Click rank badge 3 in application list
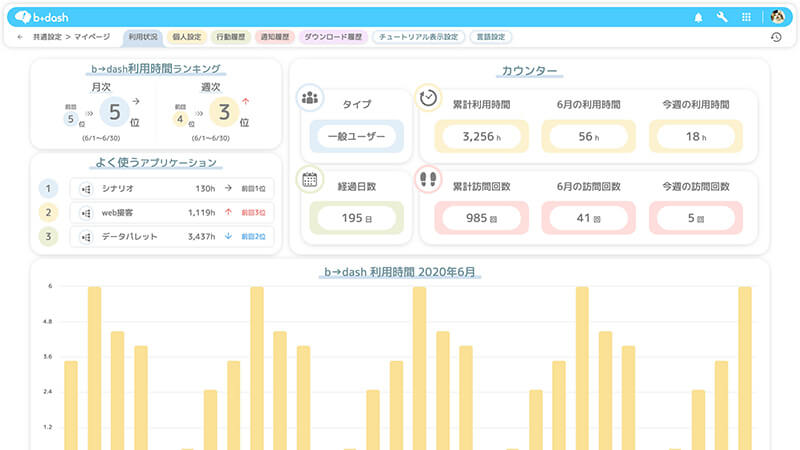800x450 pixels. (x=48, y=236)
